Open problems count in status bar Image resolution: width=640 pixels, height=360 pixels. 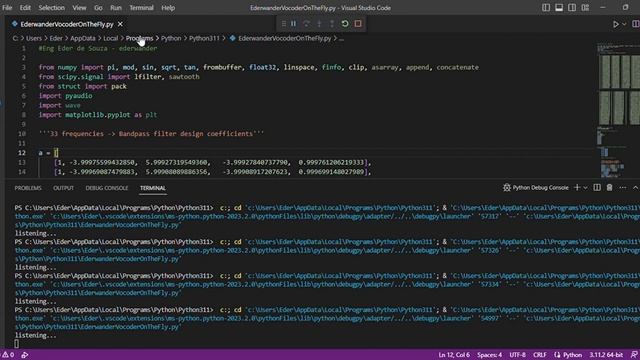point(8,355)
